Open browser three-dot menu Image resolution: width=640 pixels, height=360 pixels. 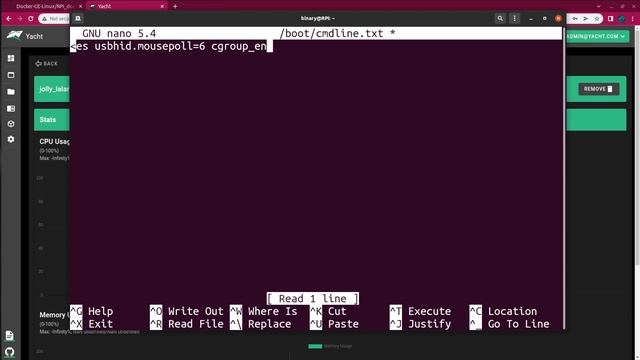[x=633, y=19]
